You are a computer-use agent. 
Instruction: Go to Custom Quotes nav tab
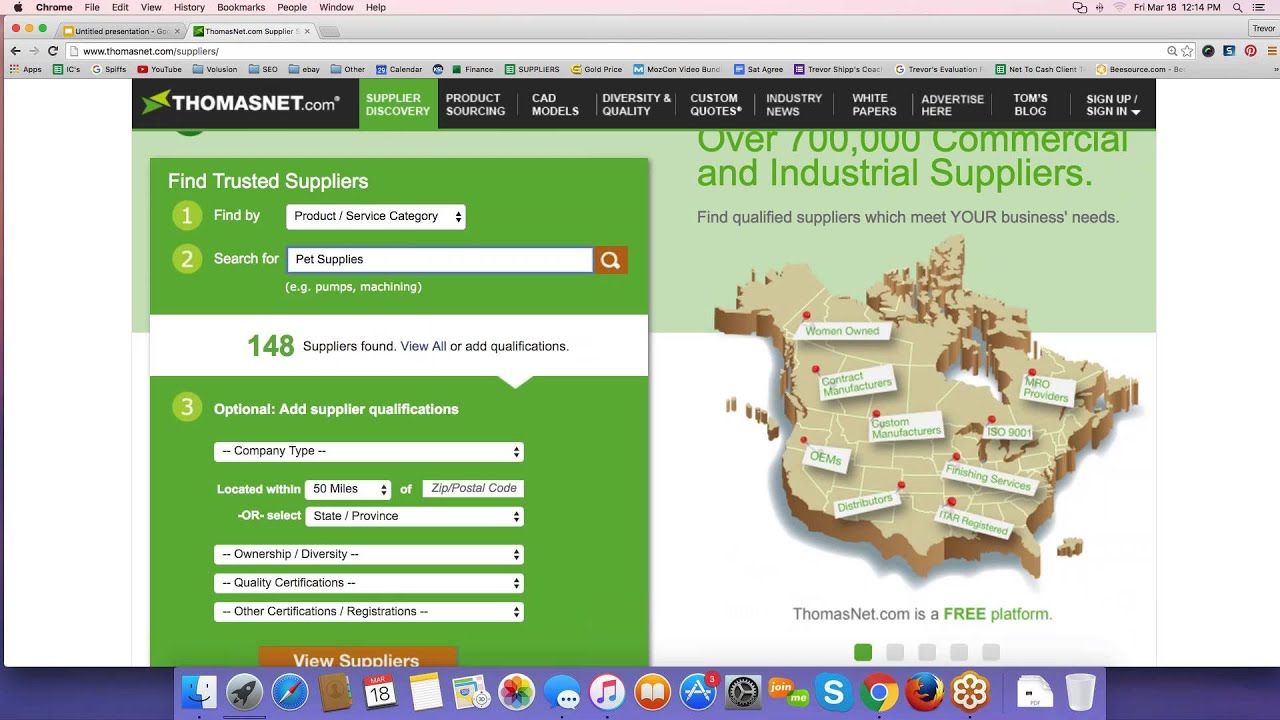715,105
